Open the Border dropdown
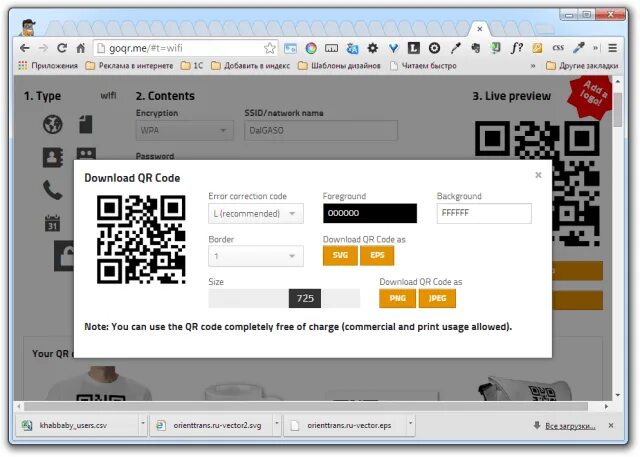The height and width of the screenshot is (457, 640). click(x=256, y=256)
